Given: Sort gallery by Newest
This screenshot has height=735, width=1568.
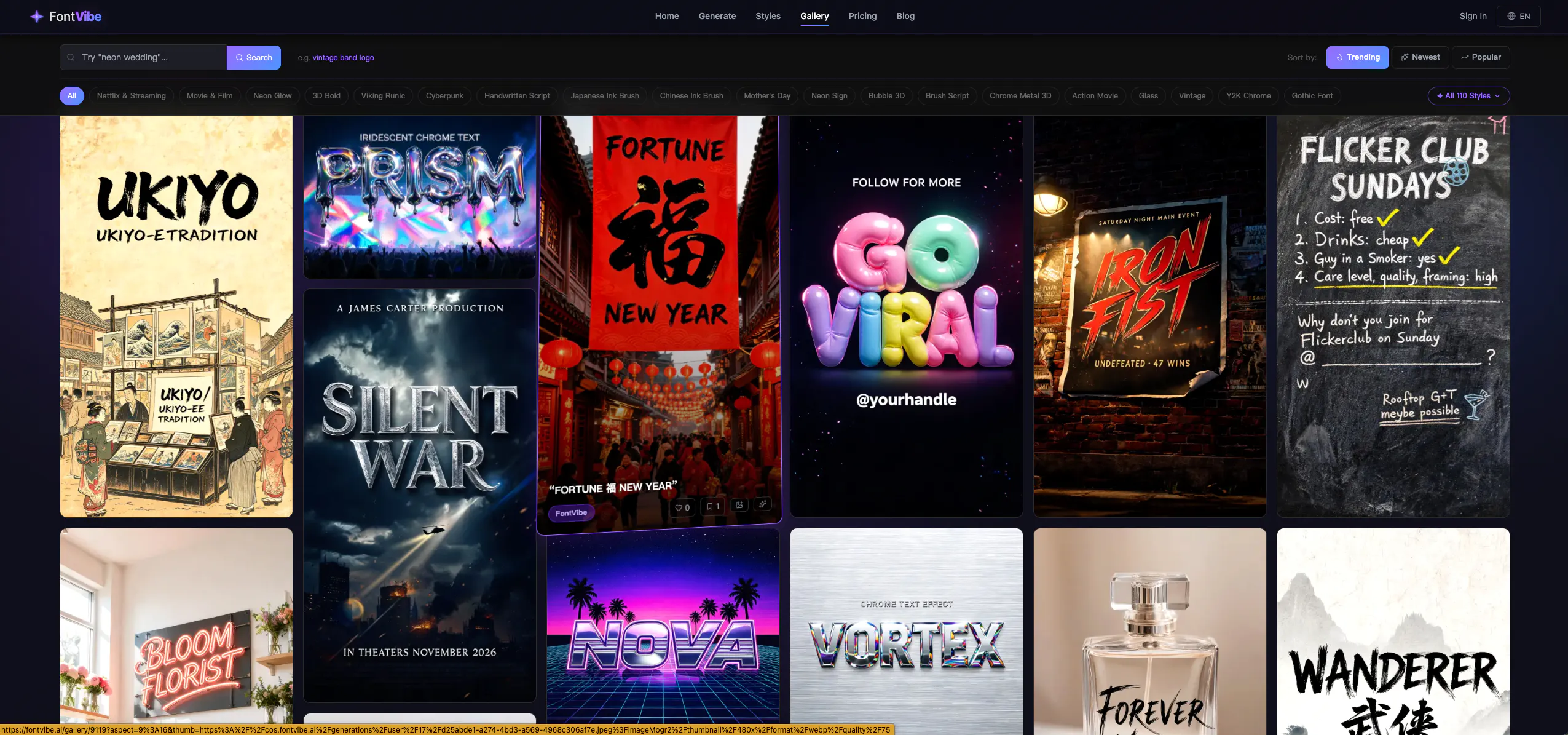Looking at the screenshot, I should (x=1420, y=57).
